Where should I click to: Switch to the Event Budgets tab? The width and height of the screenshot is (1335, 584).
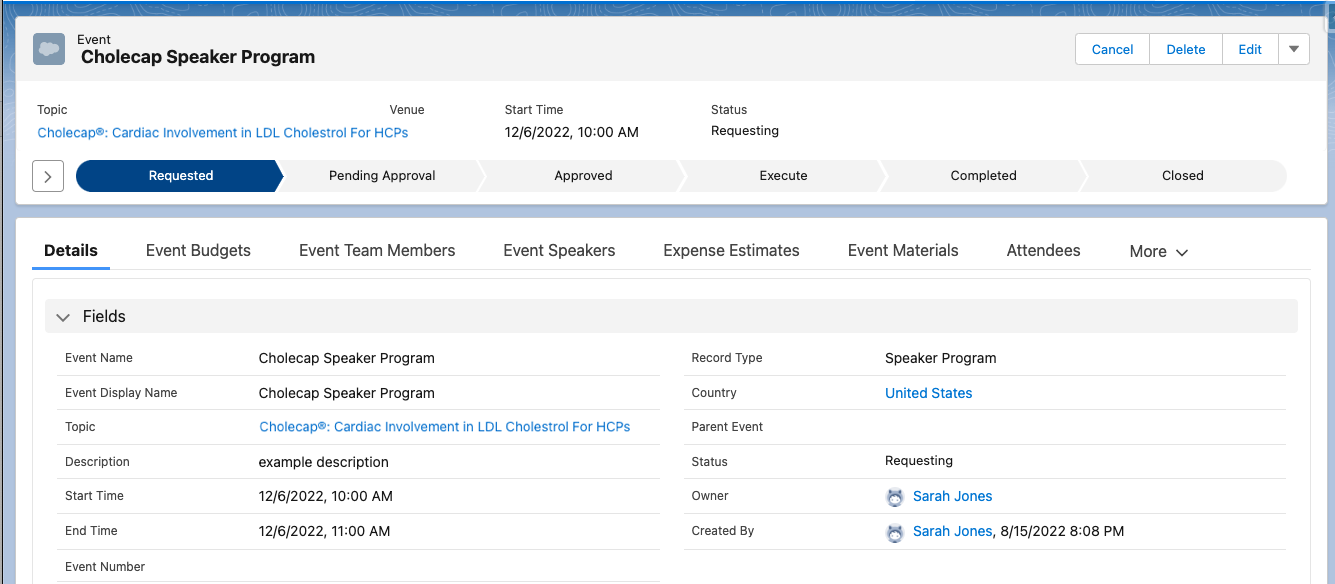[x=197, y=250]
